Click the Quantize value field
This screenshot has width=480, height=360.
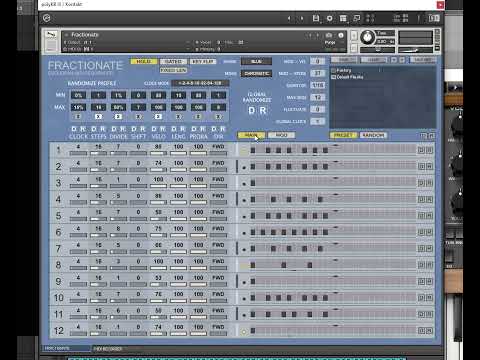tap(318, 85)
